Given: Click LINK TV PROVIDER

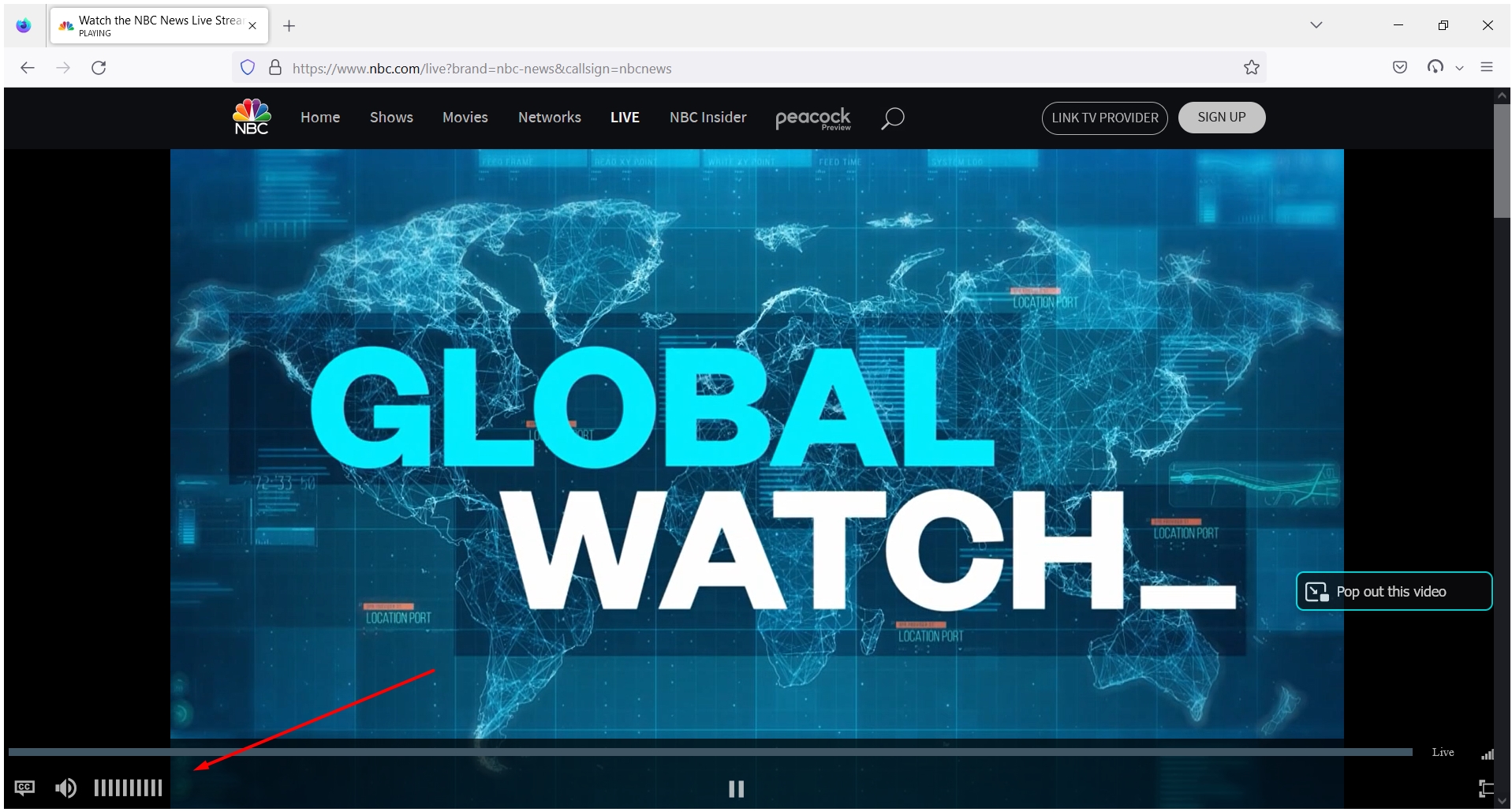Looking at the screenshot, I should [1103, 118].
